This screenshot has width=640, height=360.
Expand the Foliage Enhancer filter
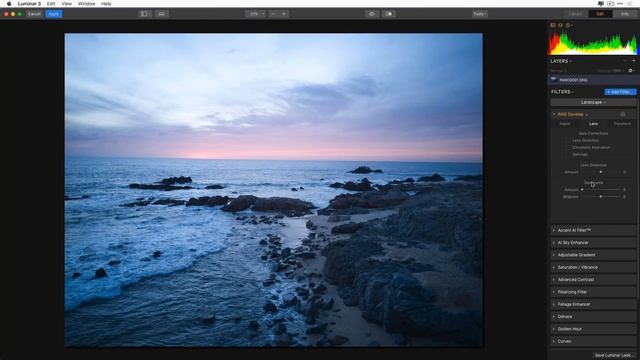593,304
